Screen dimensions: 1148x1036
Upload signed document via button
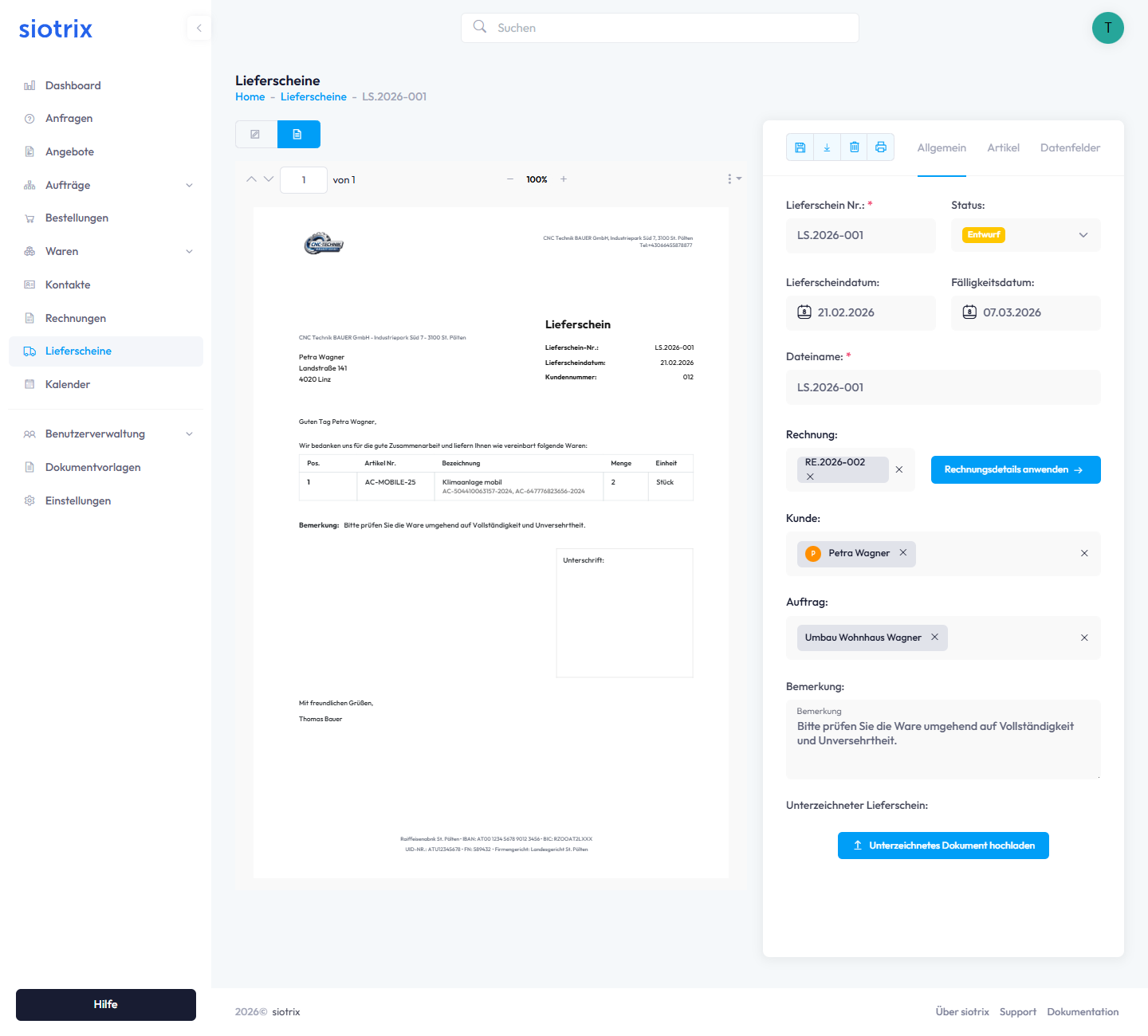click(x=943, y=846)
